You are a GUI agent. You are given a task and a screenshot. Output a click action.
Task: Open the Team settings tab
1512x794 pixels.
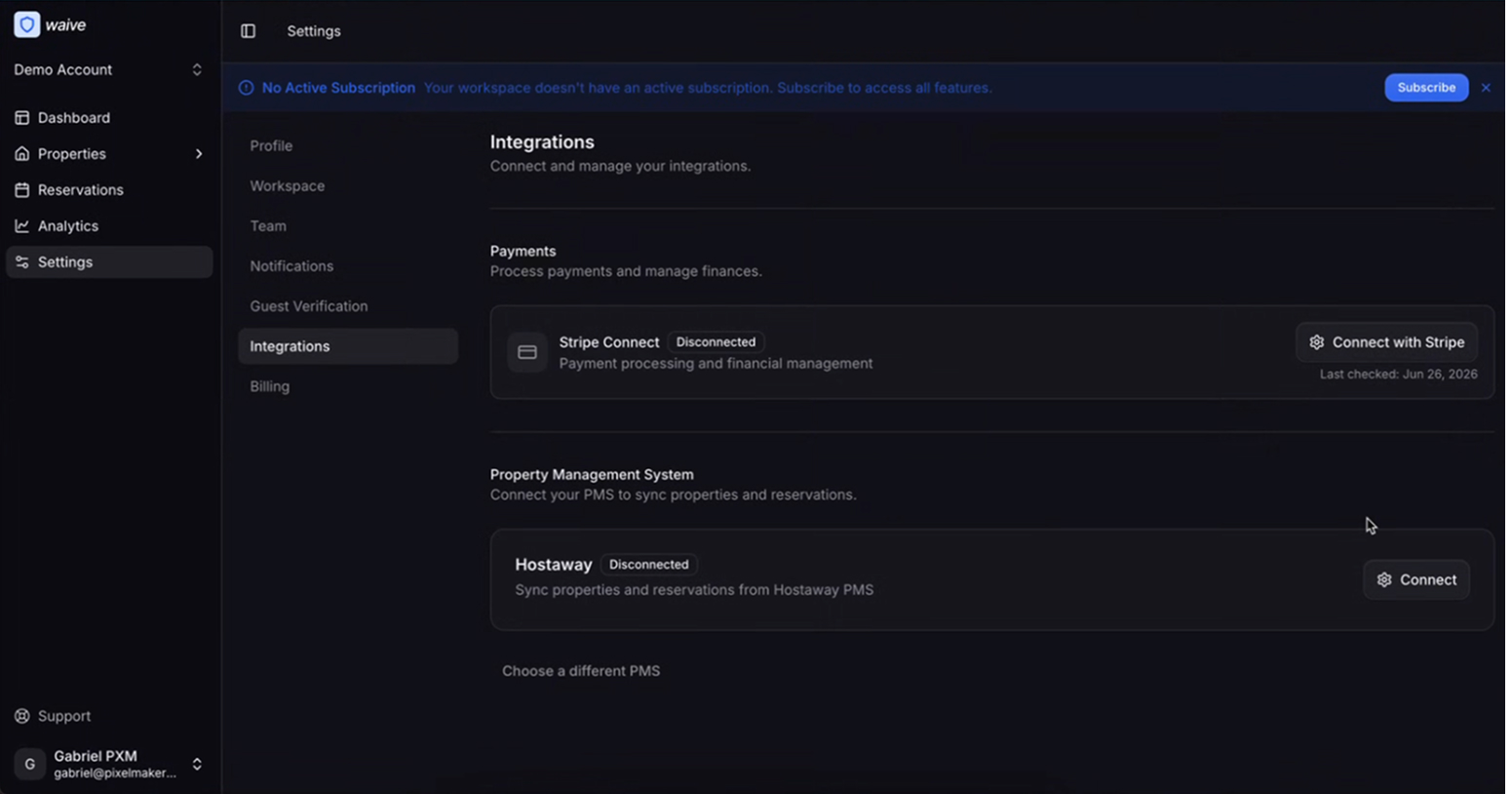[x=348, y=226]
